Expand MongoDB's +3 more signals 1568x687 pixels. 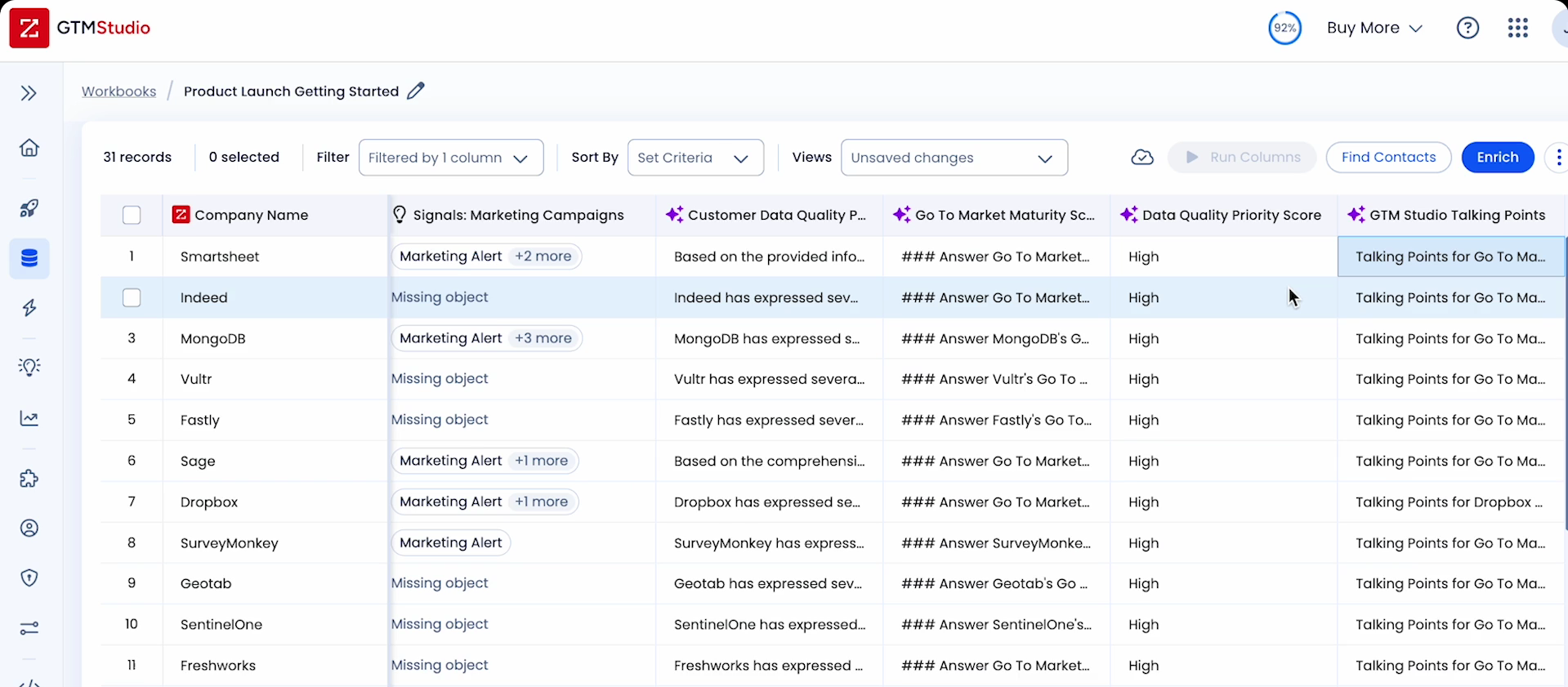pyautogui.click(x=543, y=338)
